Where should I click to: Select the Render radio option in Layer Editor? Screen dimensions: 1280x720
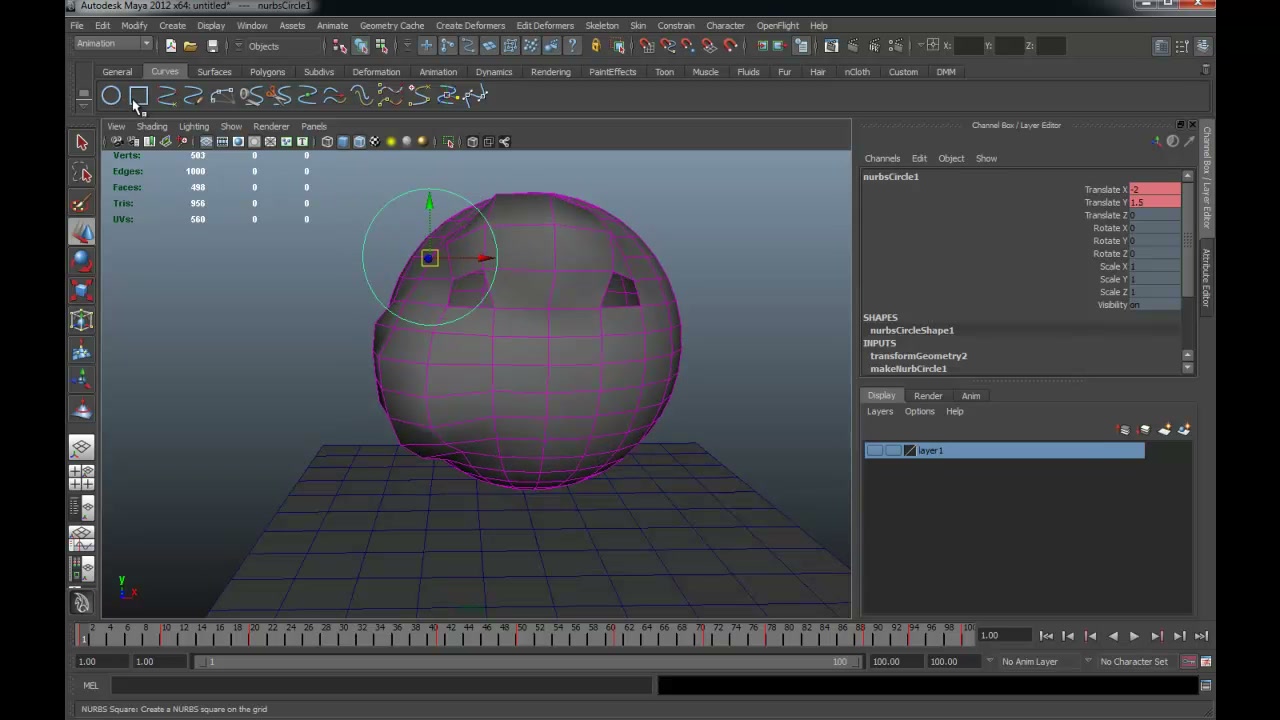pyautogui.click(x=928, y=396)
